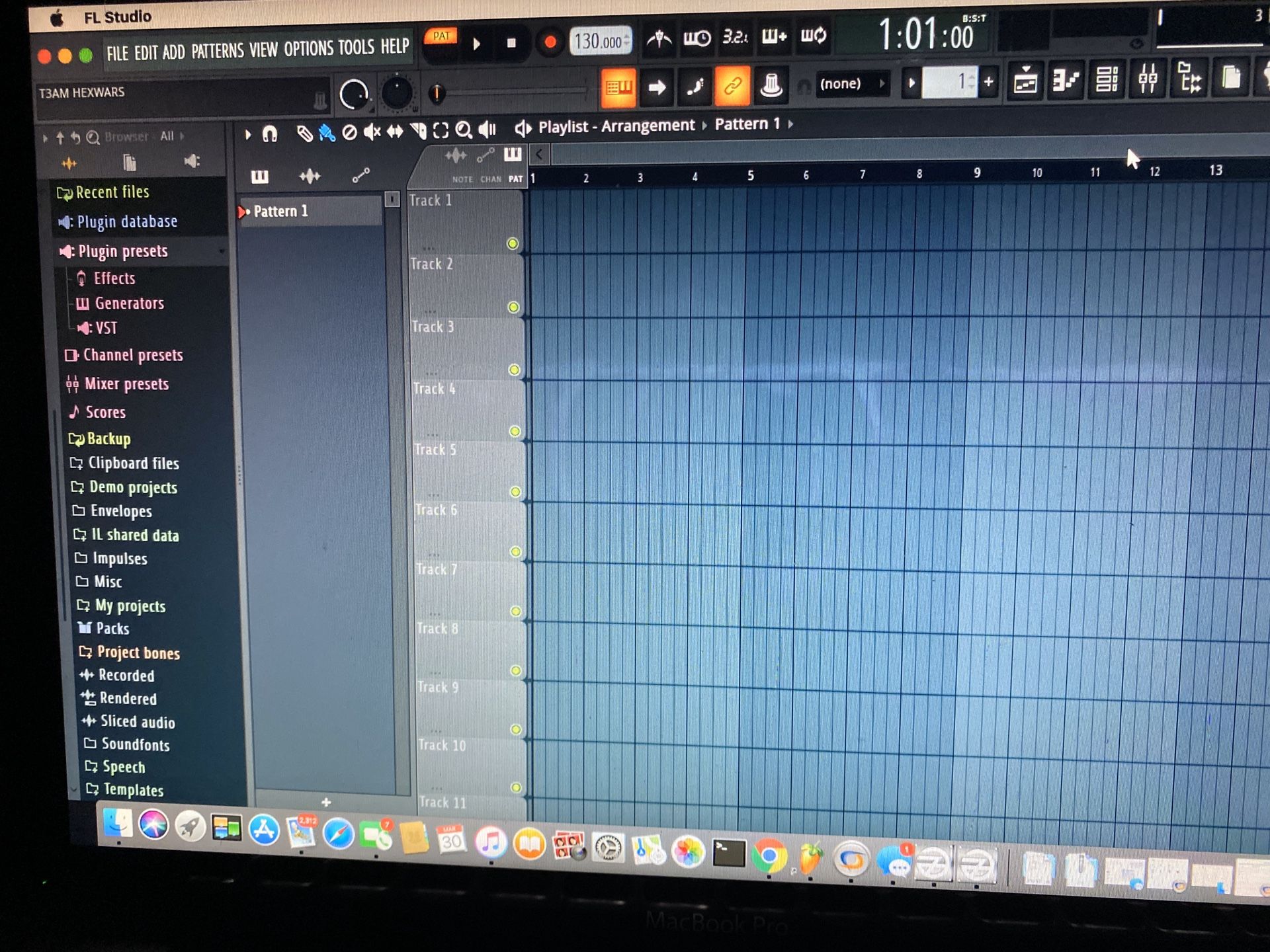Toggle the playlist magnet snap icon
Viewport: 1270px width, 952px height.
(x=269, y=134)
